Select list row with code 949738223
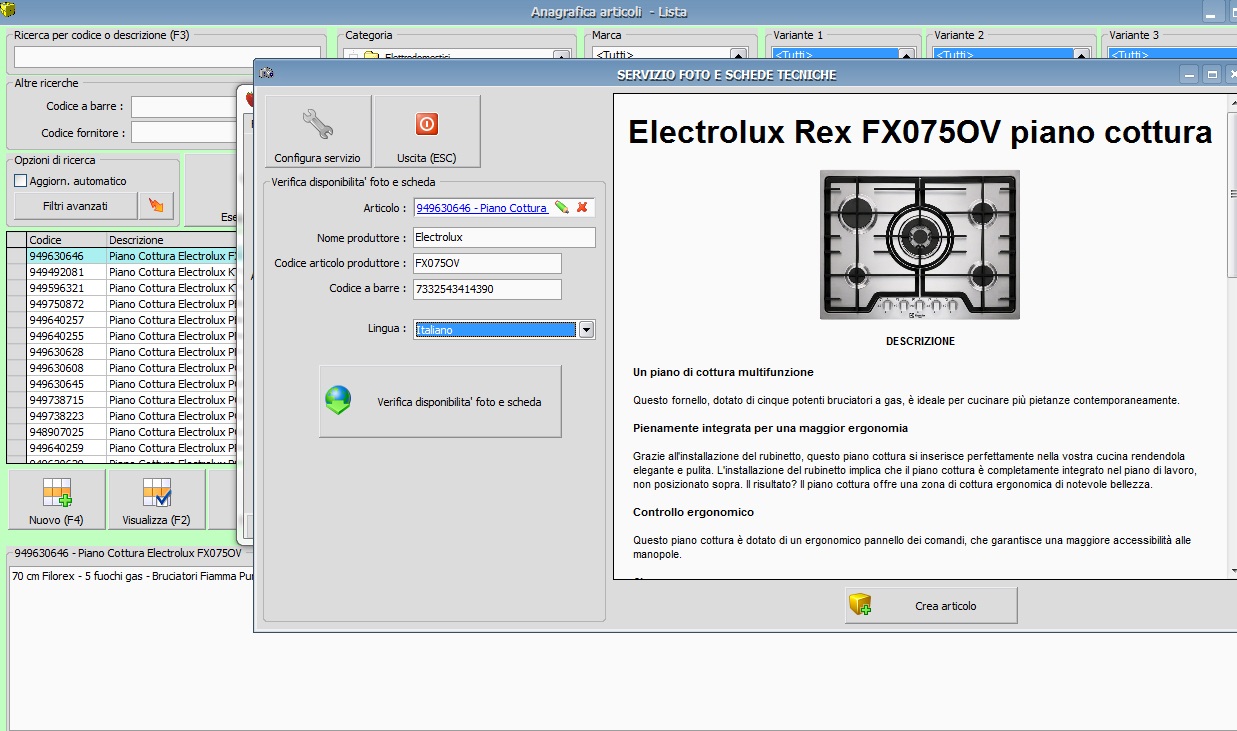This screenshot has width=1237, height=731. [x=122, y=416]
